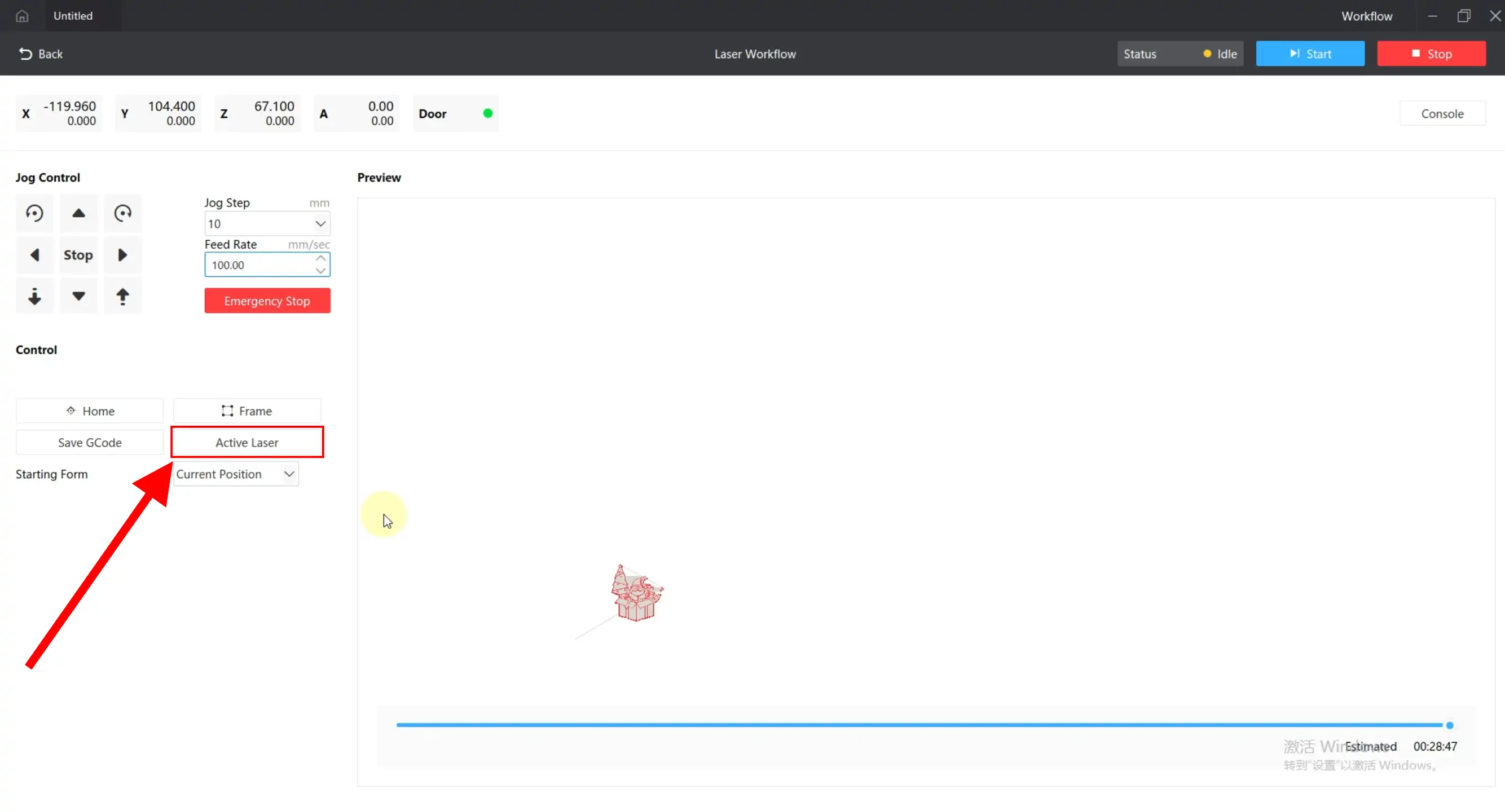The width and height of the screenshot is (1505, 812).
Task: Jog up with the up arrow
Action: (x=78, y=213)
